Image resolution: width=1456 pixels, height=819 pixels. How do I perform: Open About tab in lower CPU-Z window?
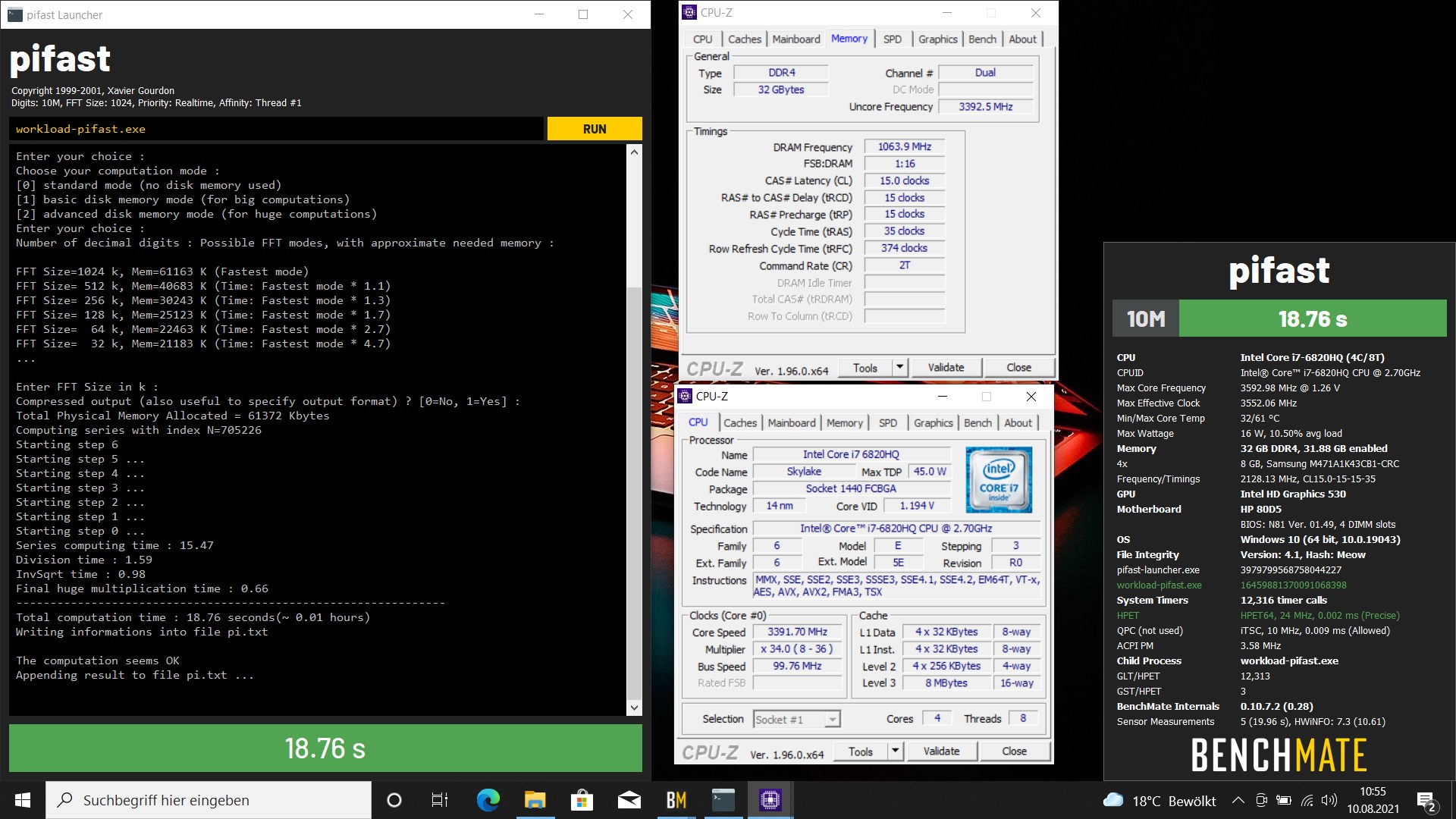[x=1018, y=423]
